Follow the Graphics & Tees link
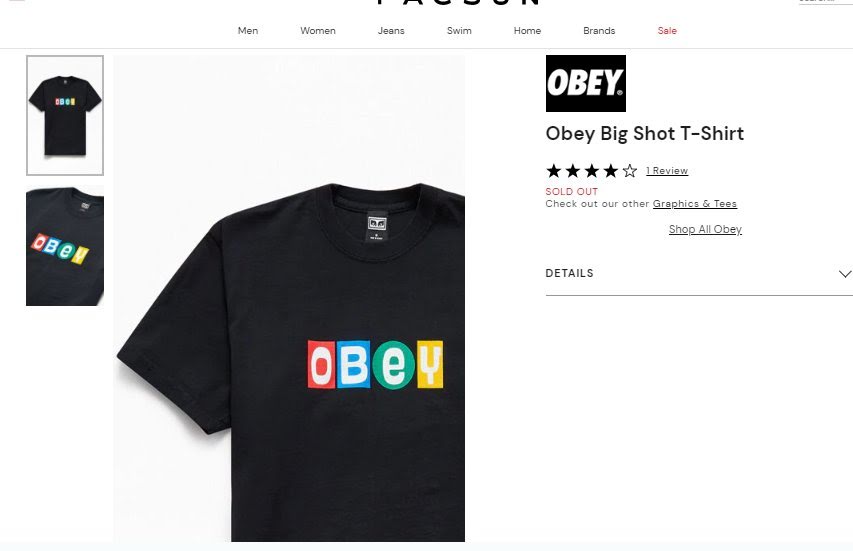Screen dimensions: 853x551 tap(695, 203)
